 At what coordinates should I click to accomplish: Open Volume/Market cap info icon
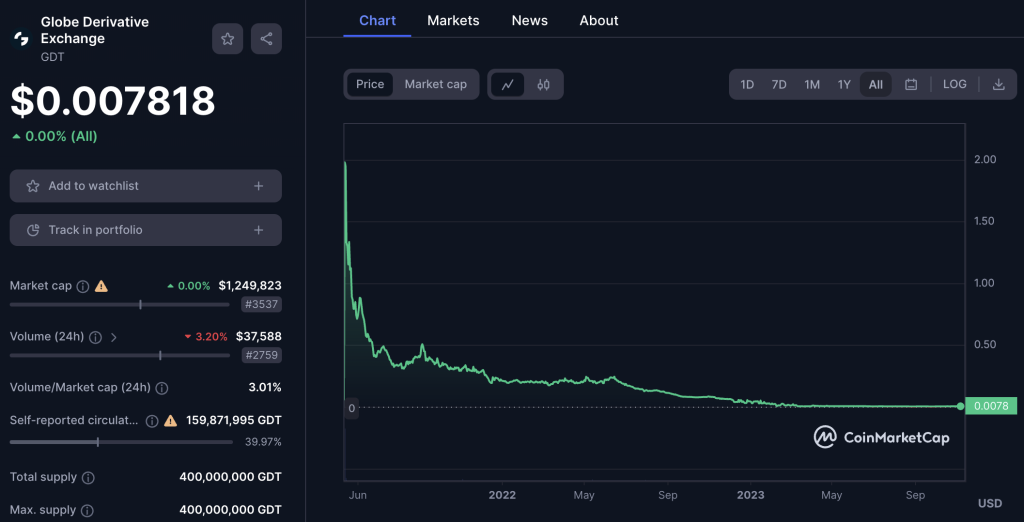[x=162, y=388]
